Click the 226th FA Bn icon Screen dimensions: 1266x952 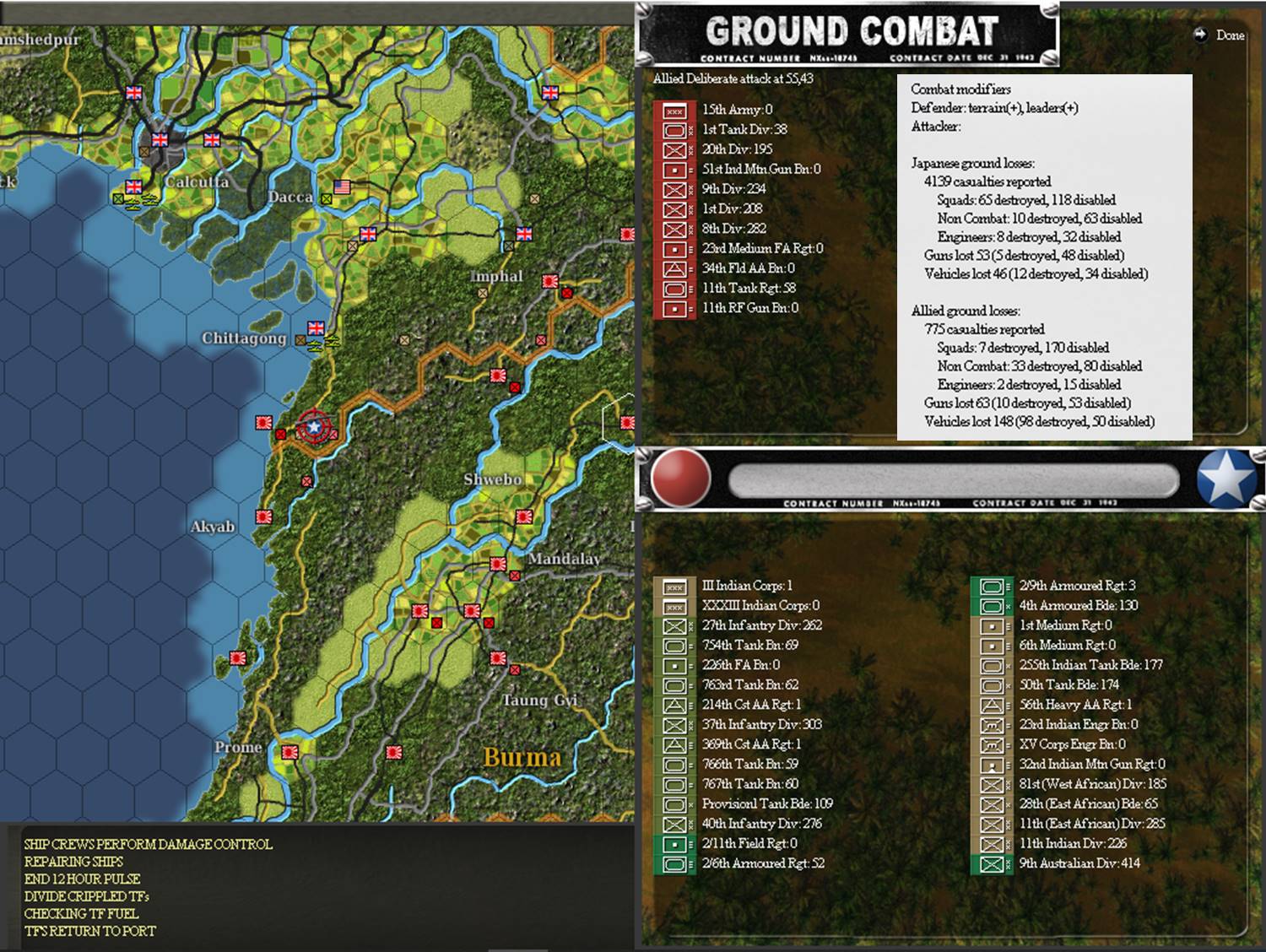[x=674, y=666]
